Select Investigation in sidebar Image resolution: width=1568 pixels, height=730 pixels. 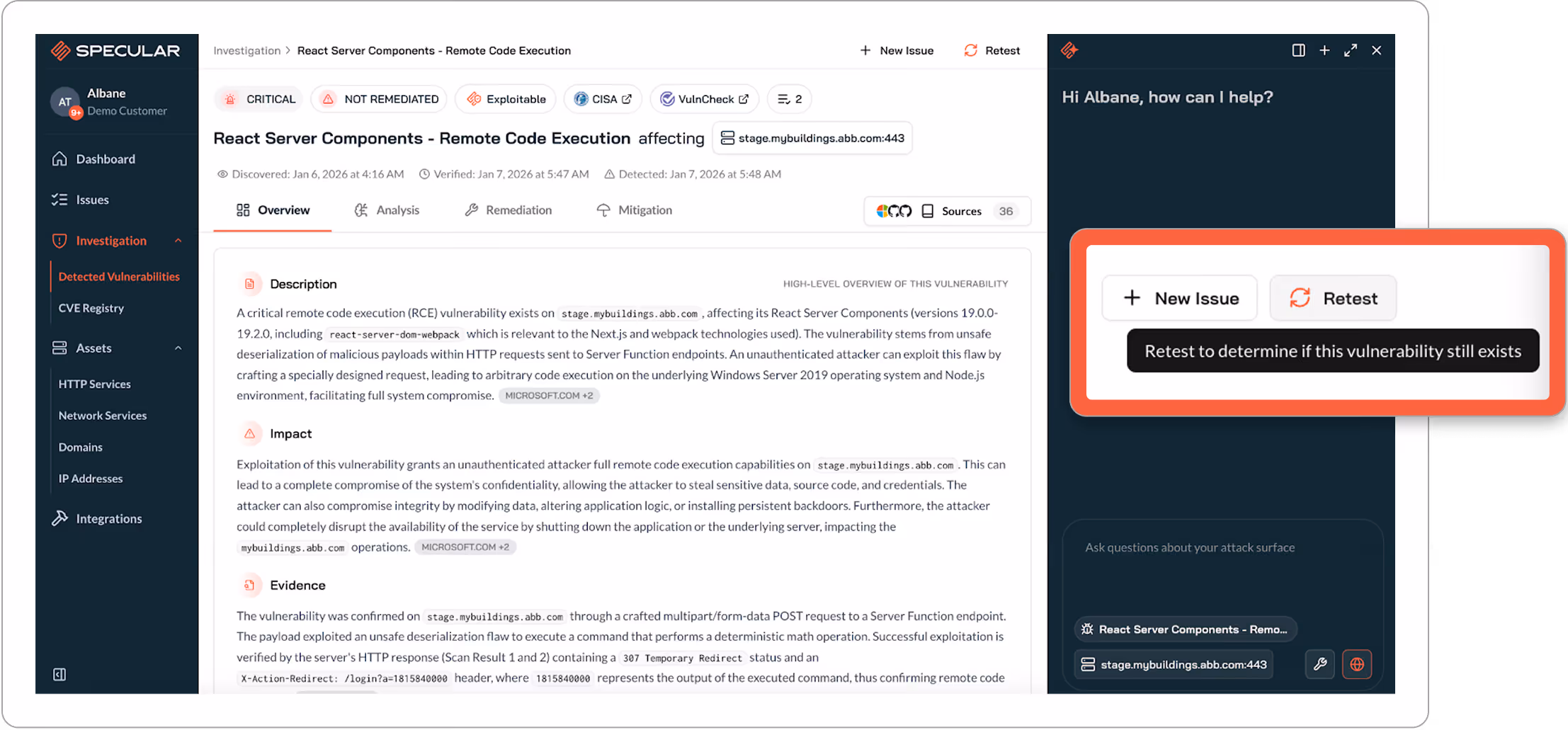(x=110, y=241)
